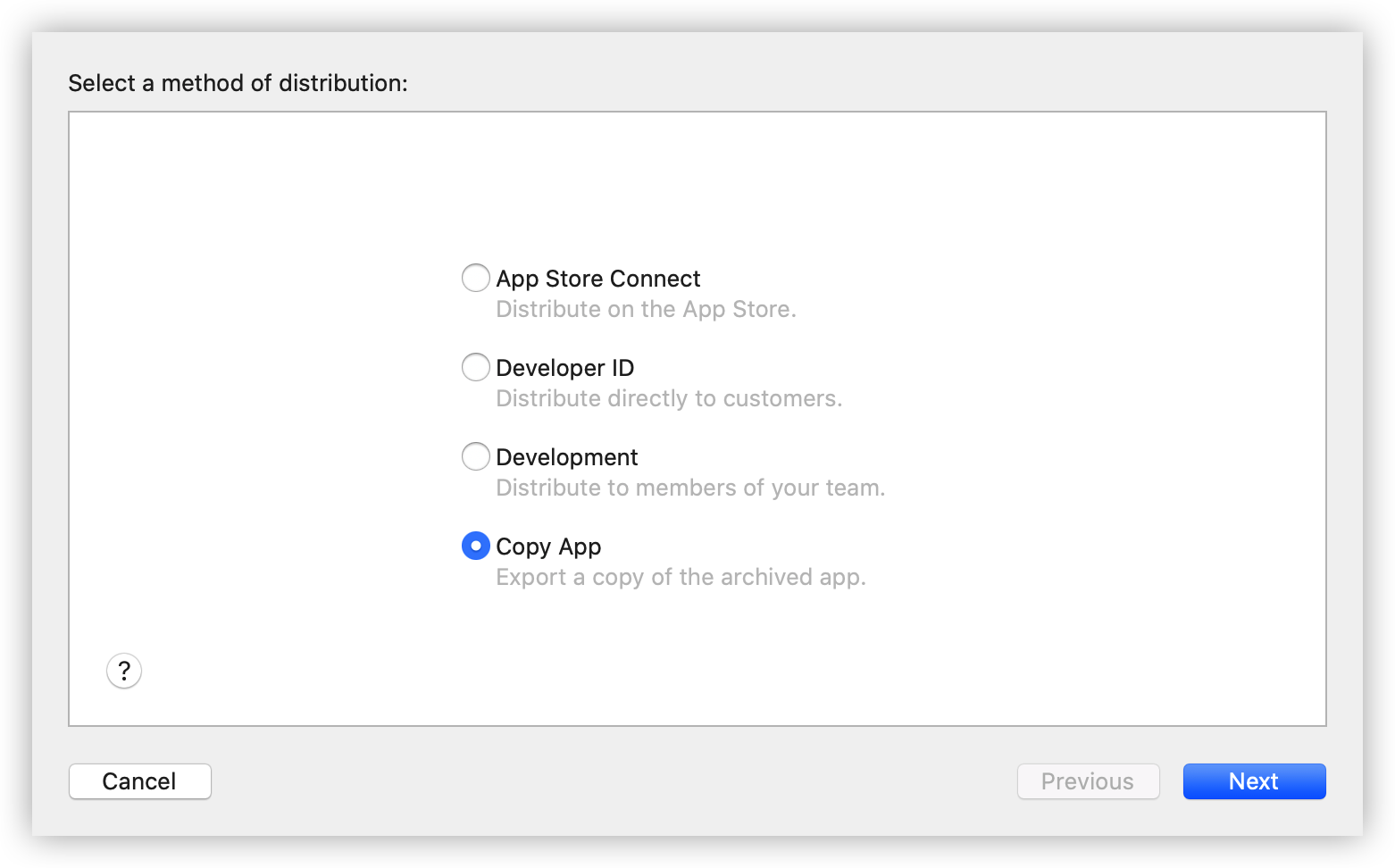Open help with the question mark button
The width and height of the screenshot is (1395, 868).
(x=124, y=671)
